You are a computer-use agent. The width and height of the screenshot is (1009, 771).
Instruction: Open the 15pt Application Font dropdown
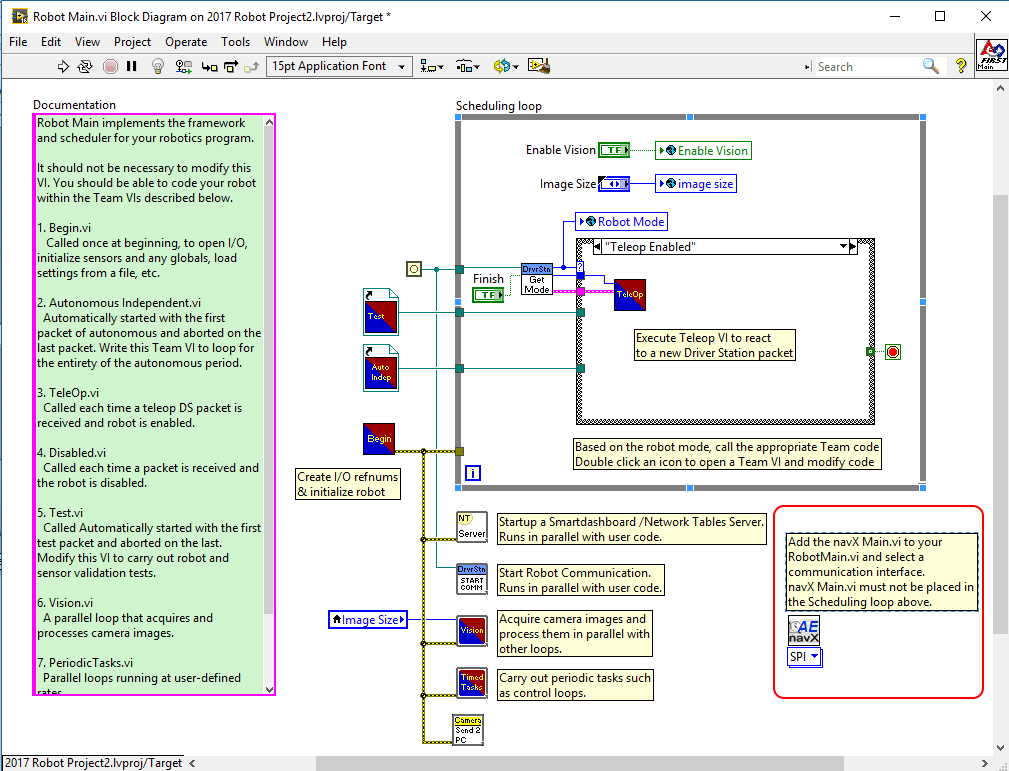340,66
